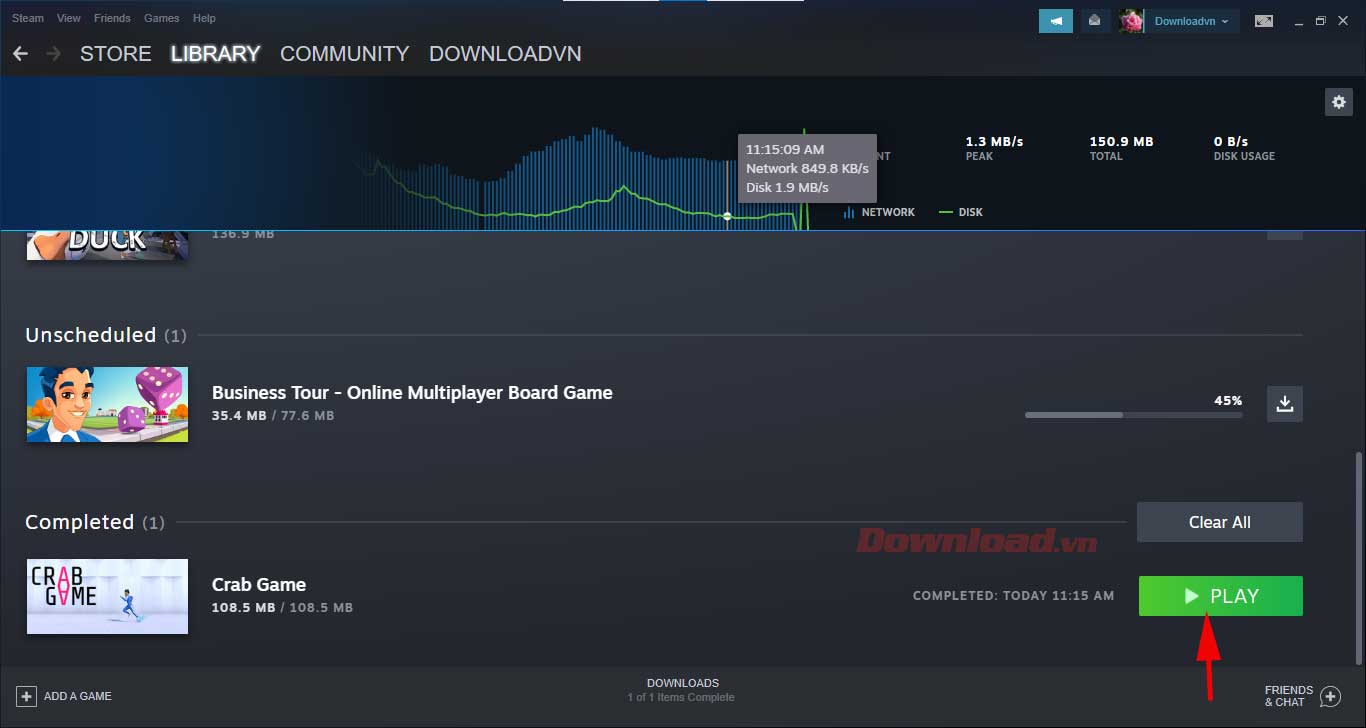Click Disk 1.9 MB/s tooltip line
The image size is (1366, 728).
(787, 187)
